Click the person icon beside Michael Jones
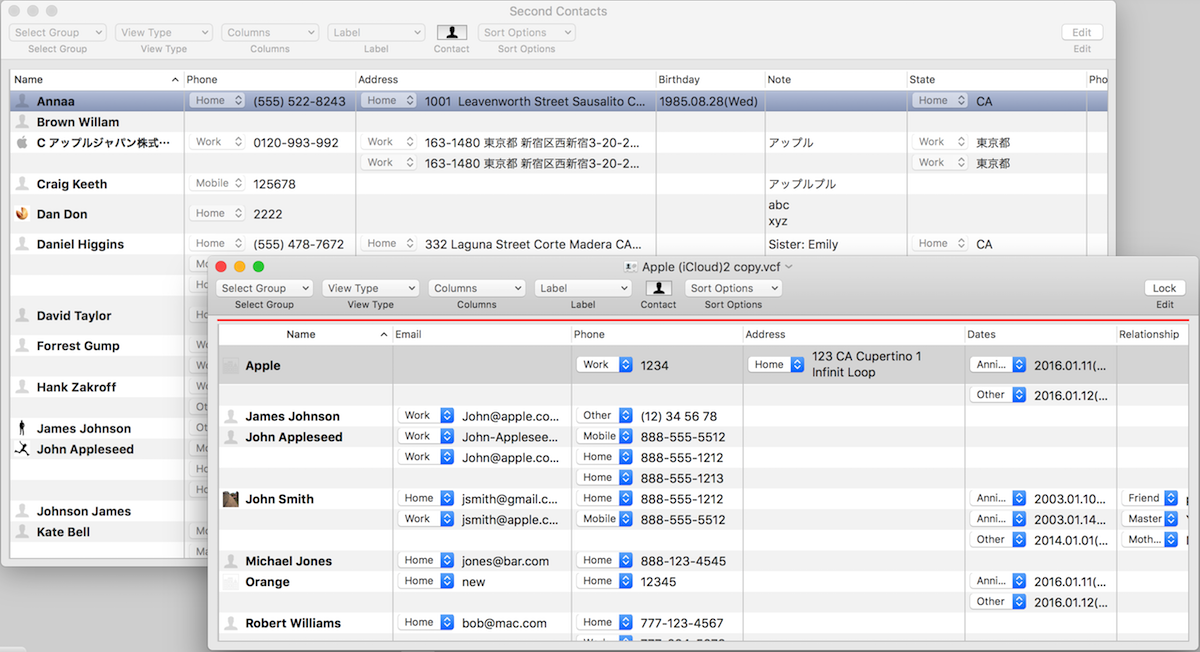The width and height of the screenshot is (1200, 652). pos(231,561)
